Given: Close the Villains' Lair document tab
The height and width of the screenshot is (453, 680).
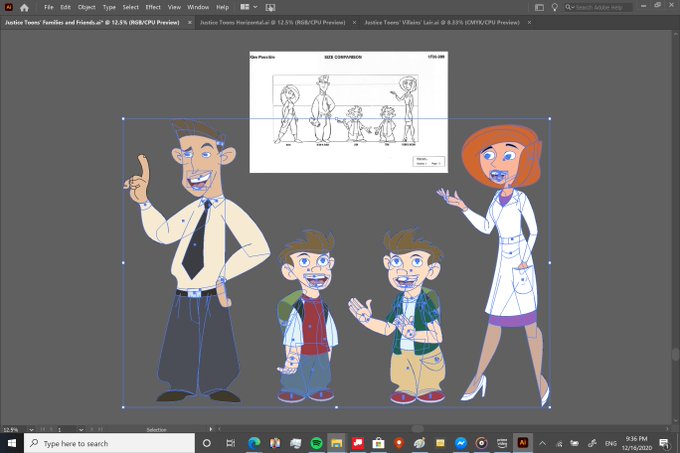Looking at the screenshot, I should [529, 22].
